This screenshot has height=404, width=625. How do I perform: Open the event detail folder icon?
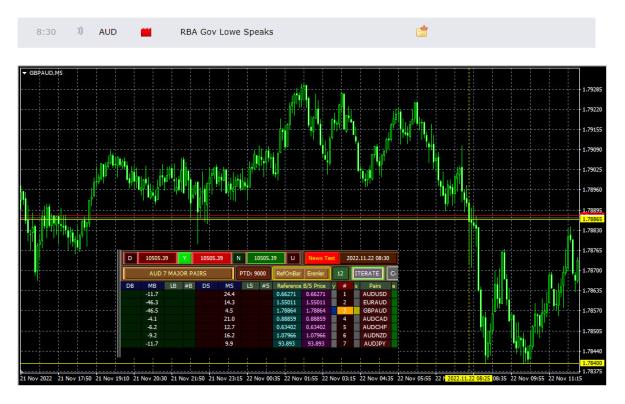[x=422, y=31]
